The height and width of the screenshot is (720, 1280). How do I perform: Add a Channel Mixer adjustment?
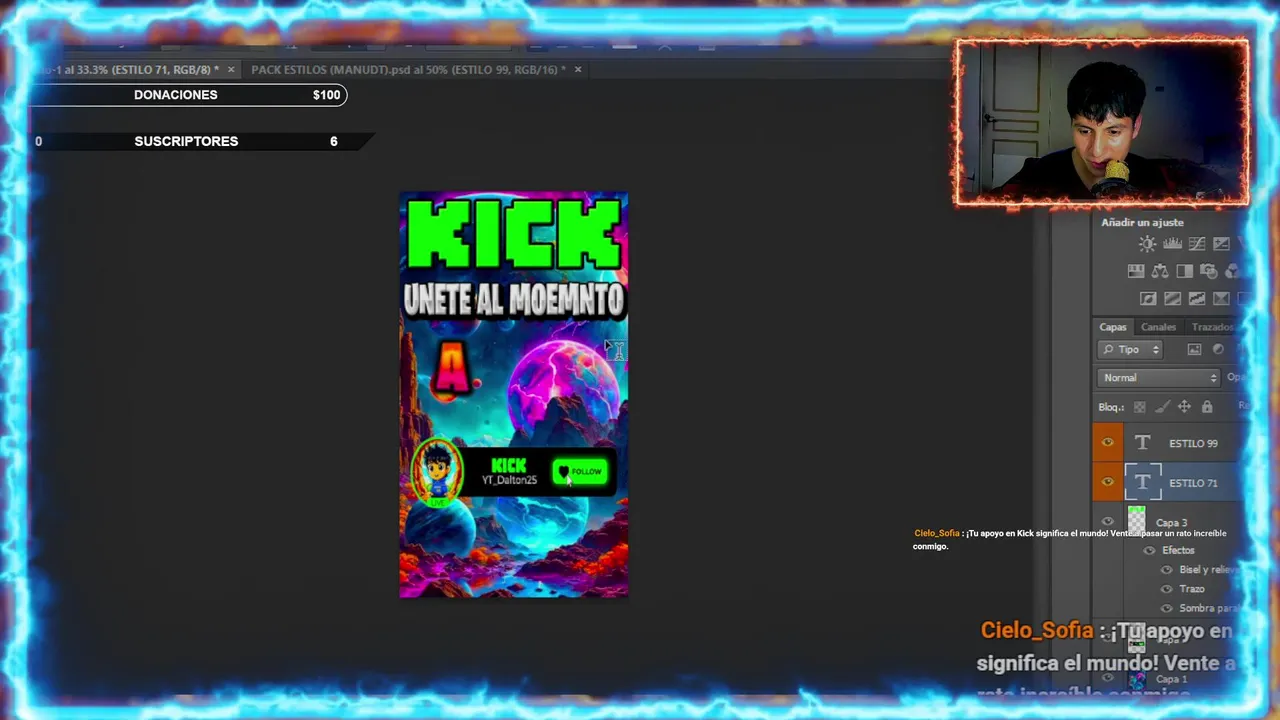tap(1232, 271)
